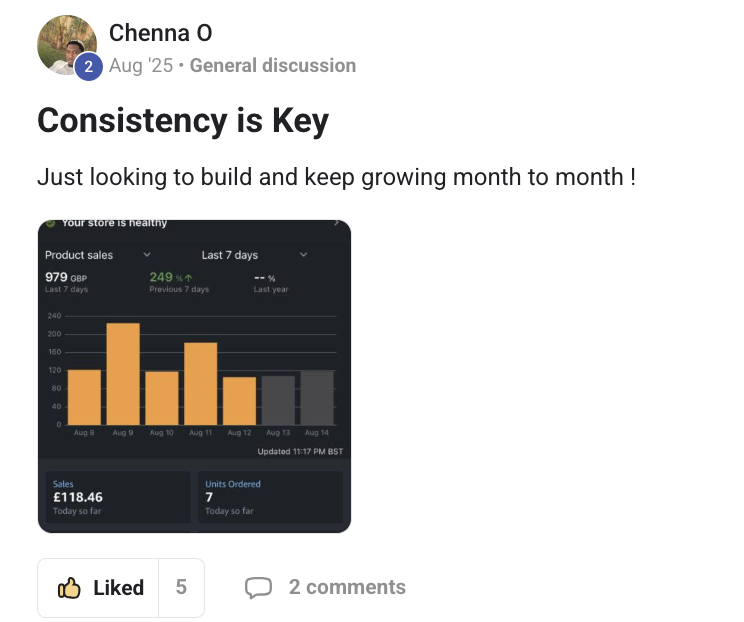The width and height of the screenshot is (744, 622).
Task: Expand the store health chevron arrow
Action: 337,224
